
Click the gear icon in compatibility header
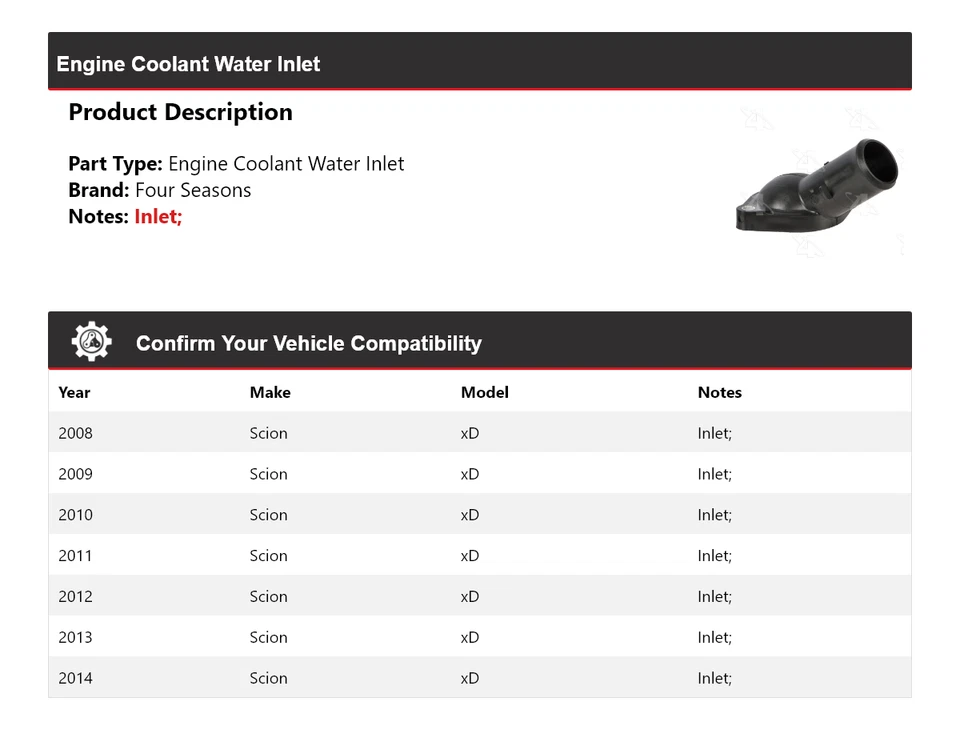[91, 342]
